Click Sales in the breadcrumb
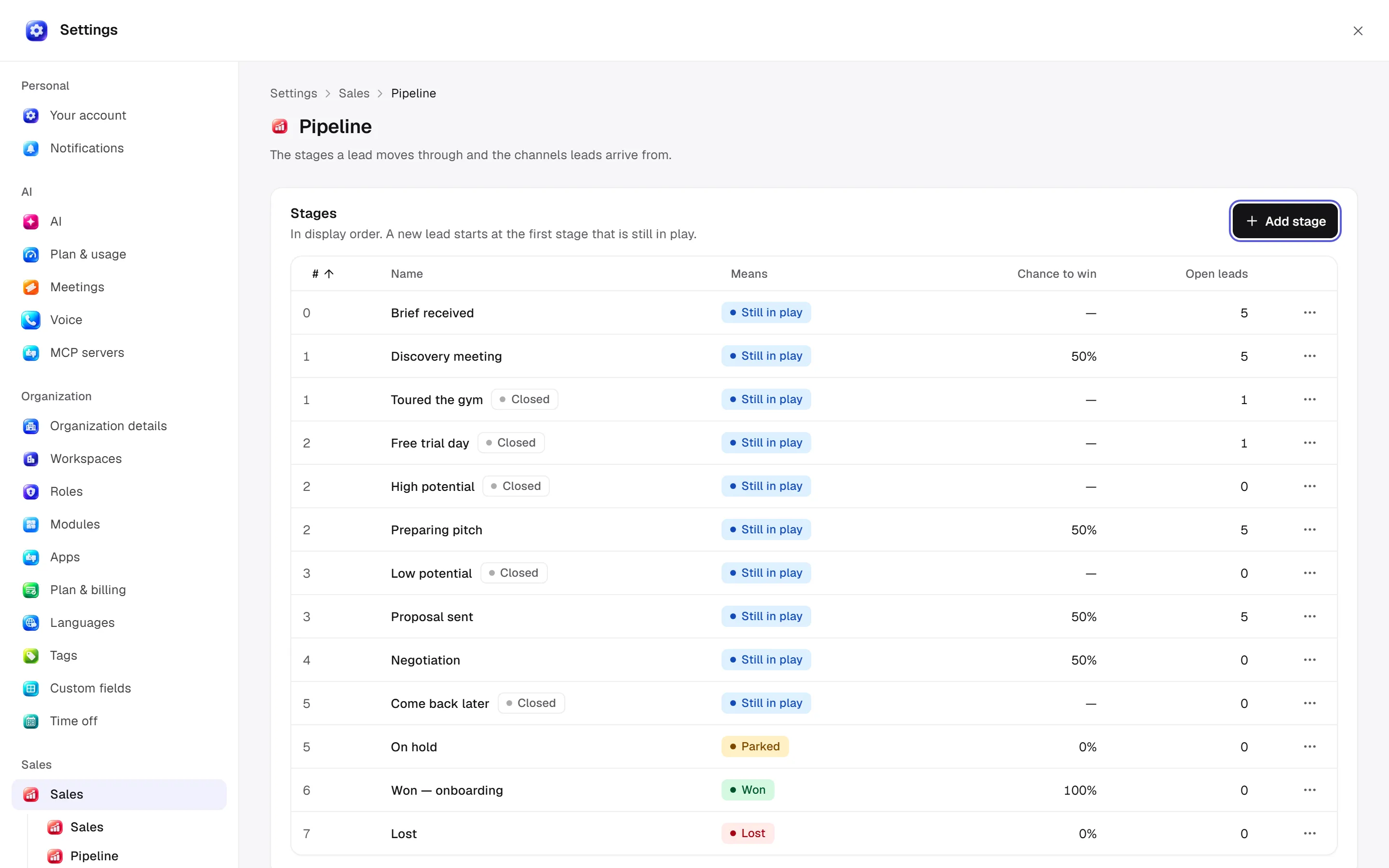The image size is (1389, 868). [x=354, y=93]
